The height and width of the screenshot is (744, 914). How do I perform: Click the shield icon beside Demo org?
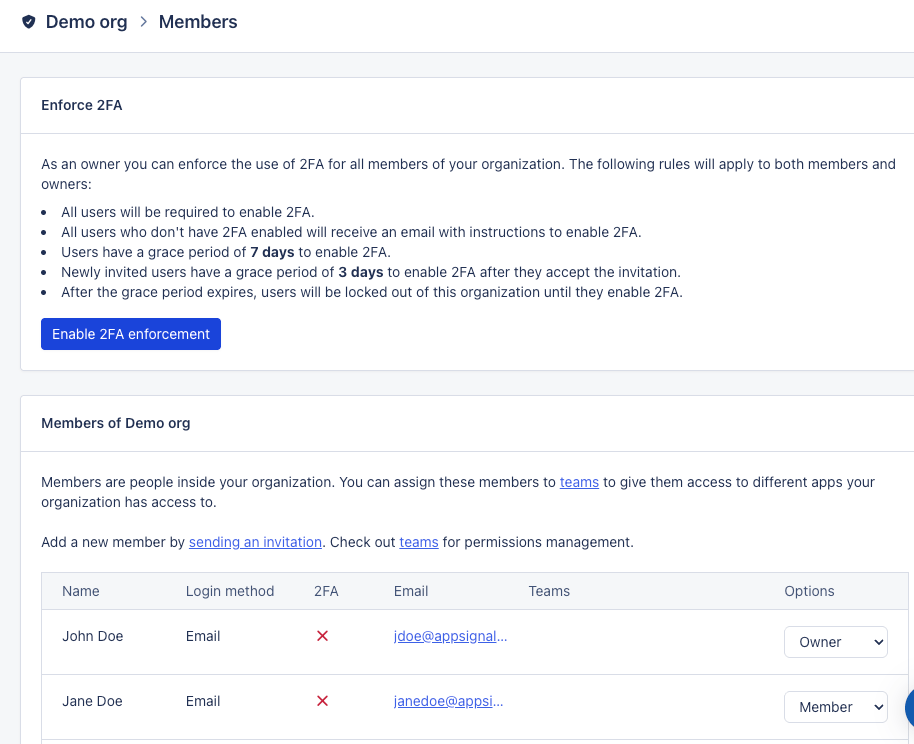pyautogui.click(x=29, y=22)
